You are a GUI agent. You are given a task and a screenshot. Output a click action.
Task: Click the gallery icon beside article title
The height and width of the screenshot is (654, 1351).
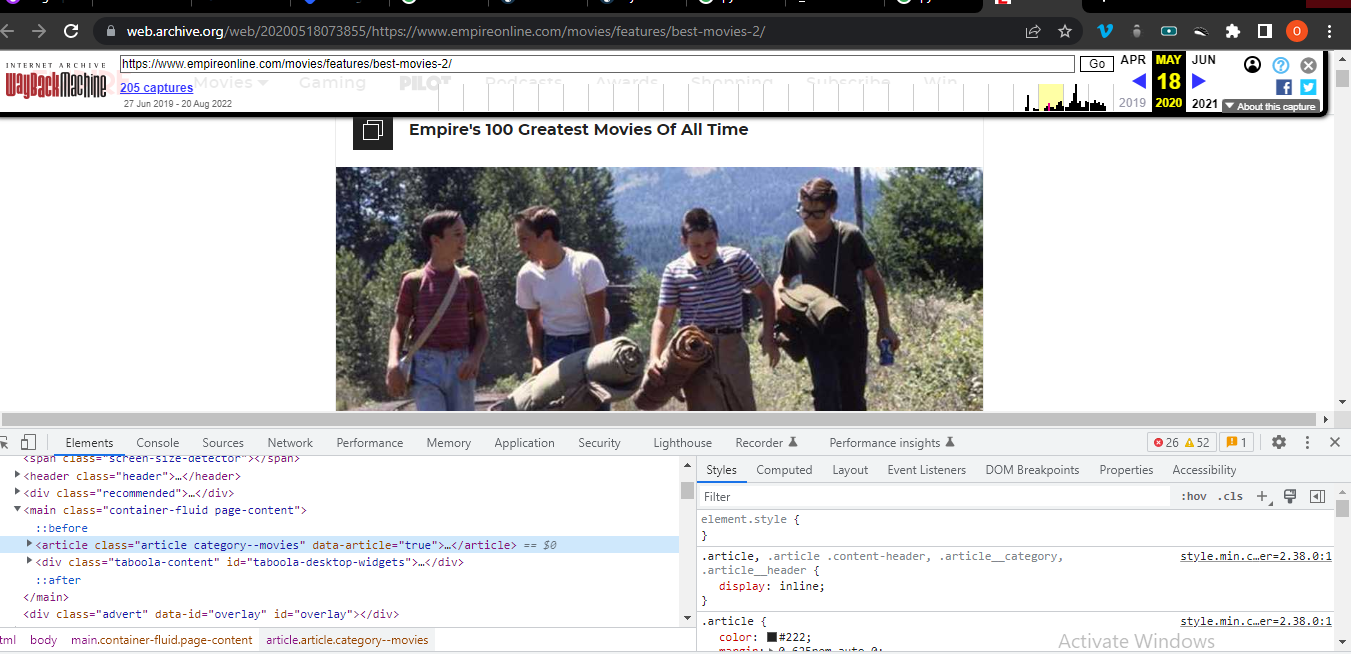coord(373,130)
